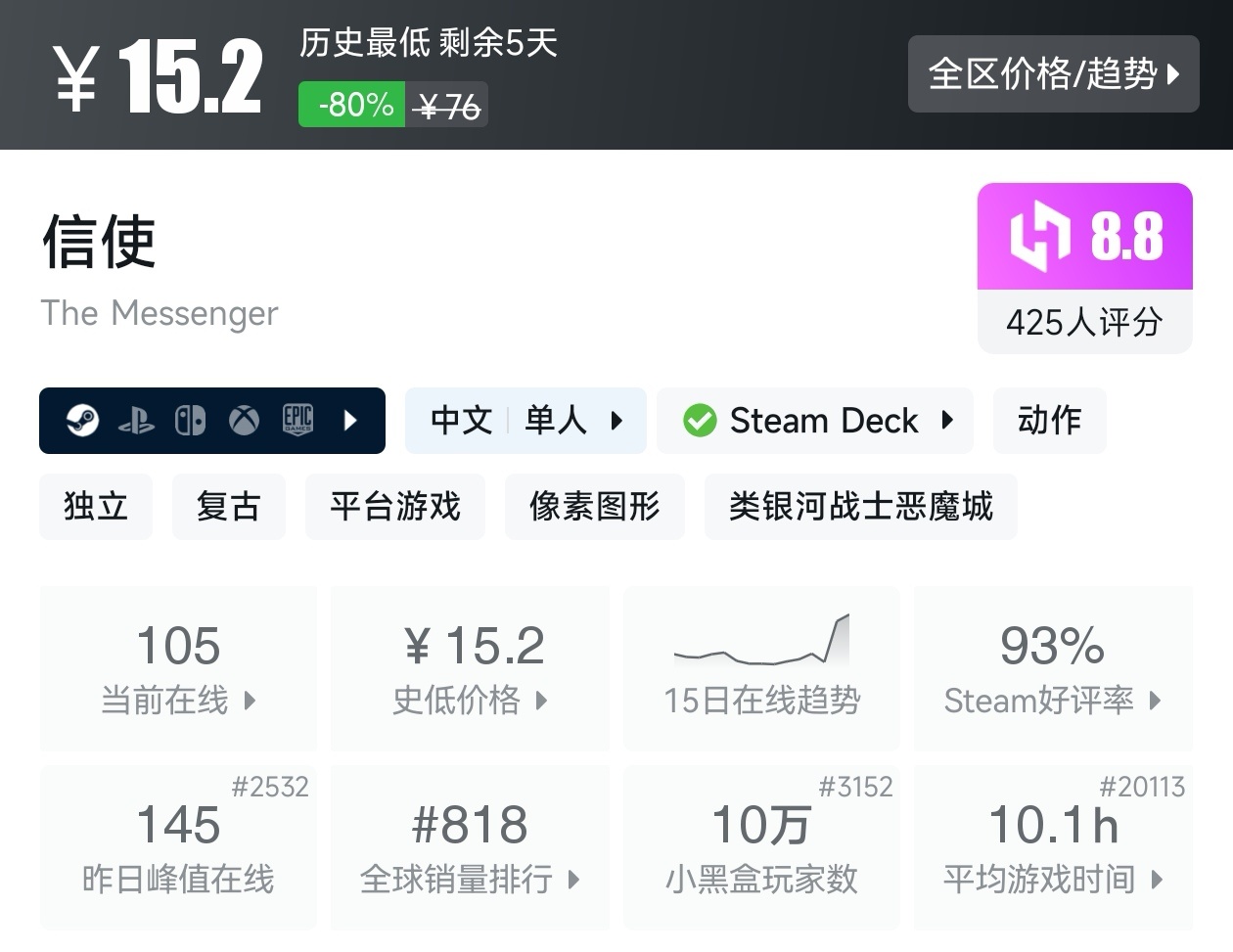Open the 当前在线 player count stat
The width and height of the screenshot is (1233, 952).
pyautogui.click(x=178, y=667)
